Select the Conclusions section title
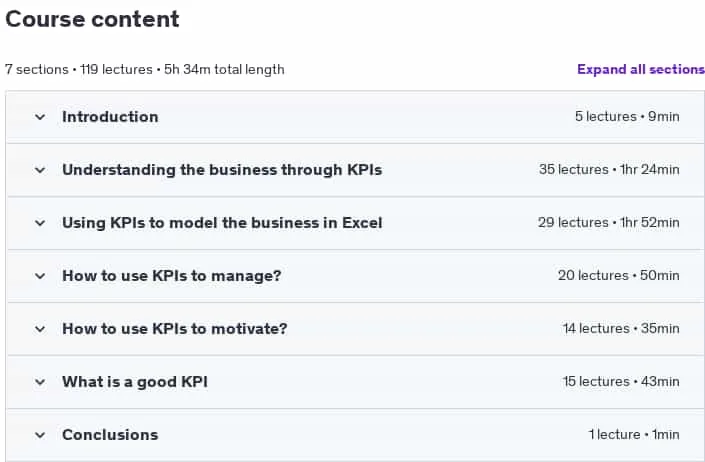705x462 pixels. click(x=110, y=435)
